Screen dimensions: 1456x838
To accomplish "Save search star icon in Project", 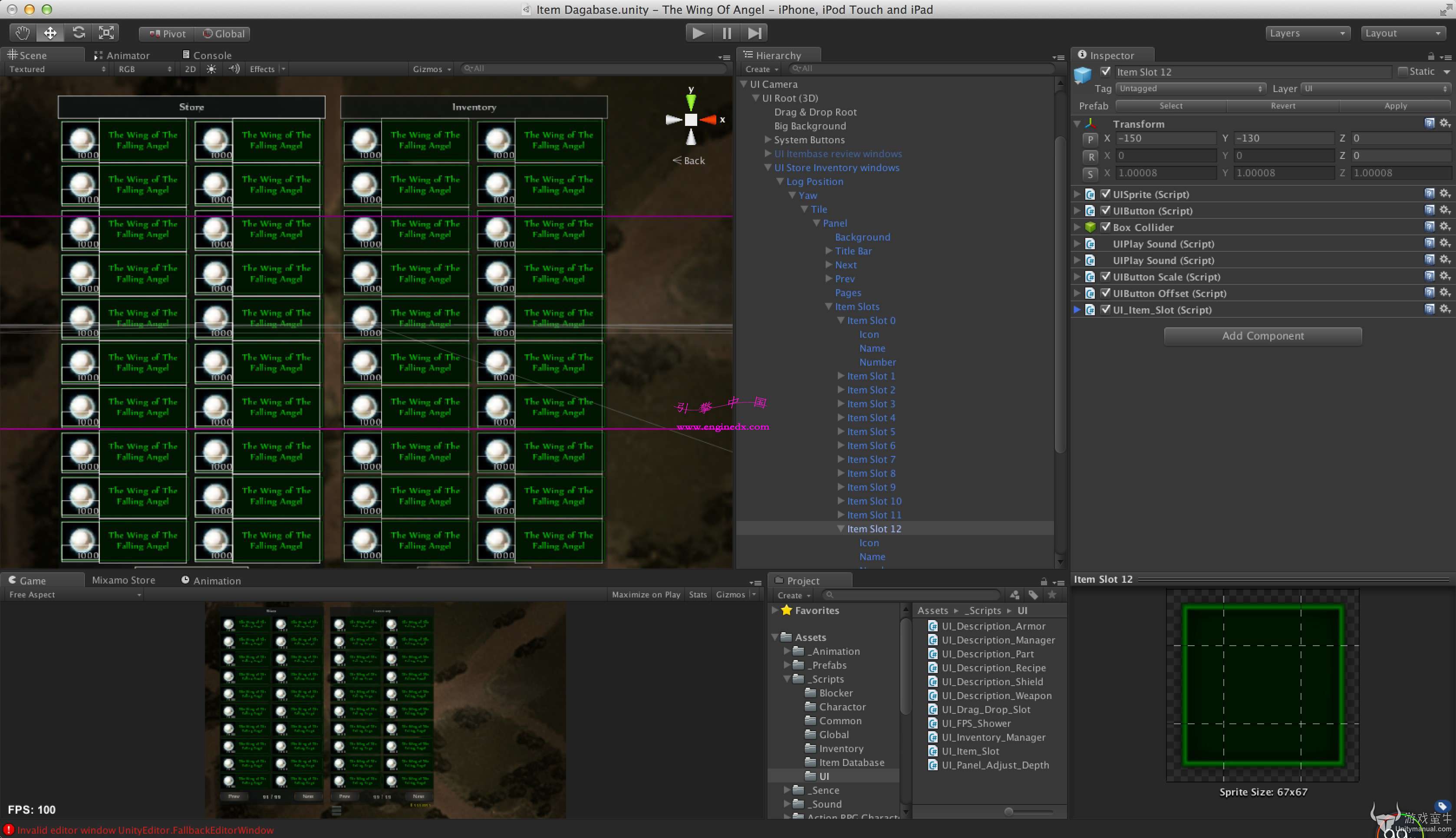I will pyautogui.click(x=1051, y=594).
